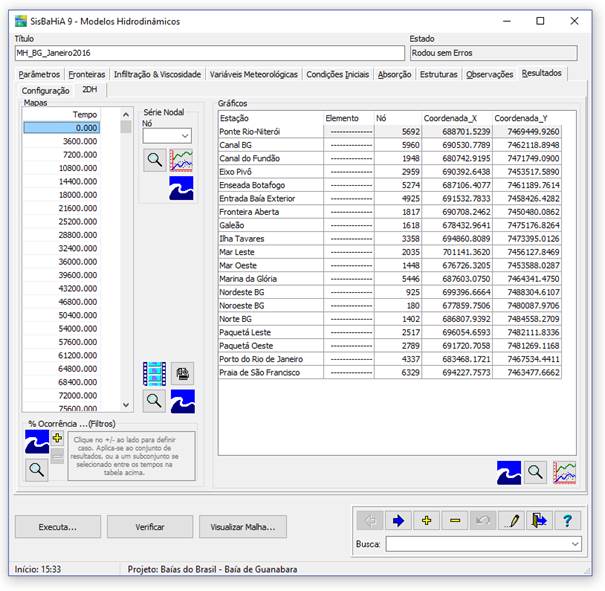The width and height of the screenshot is (605, 591).
Task: Select the Ponte Rio-Niterói station row
Action: click(390, 132)
